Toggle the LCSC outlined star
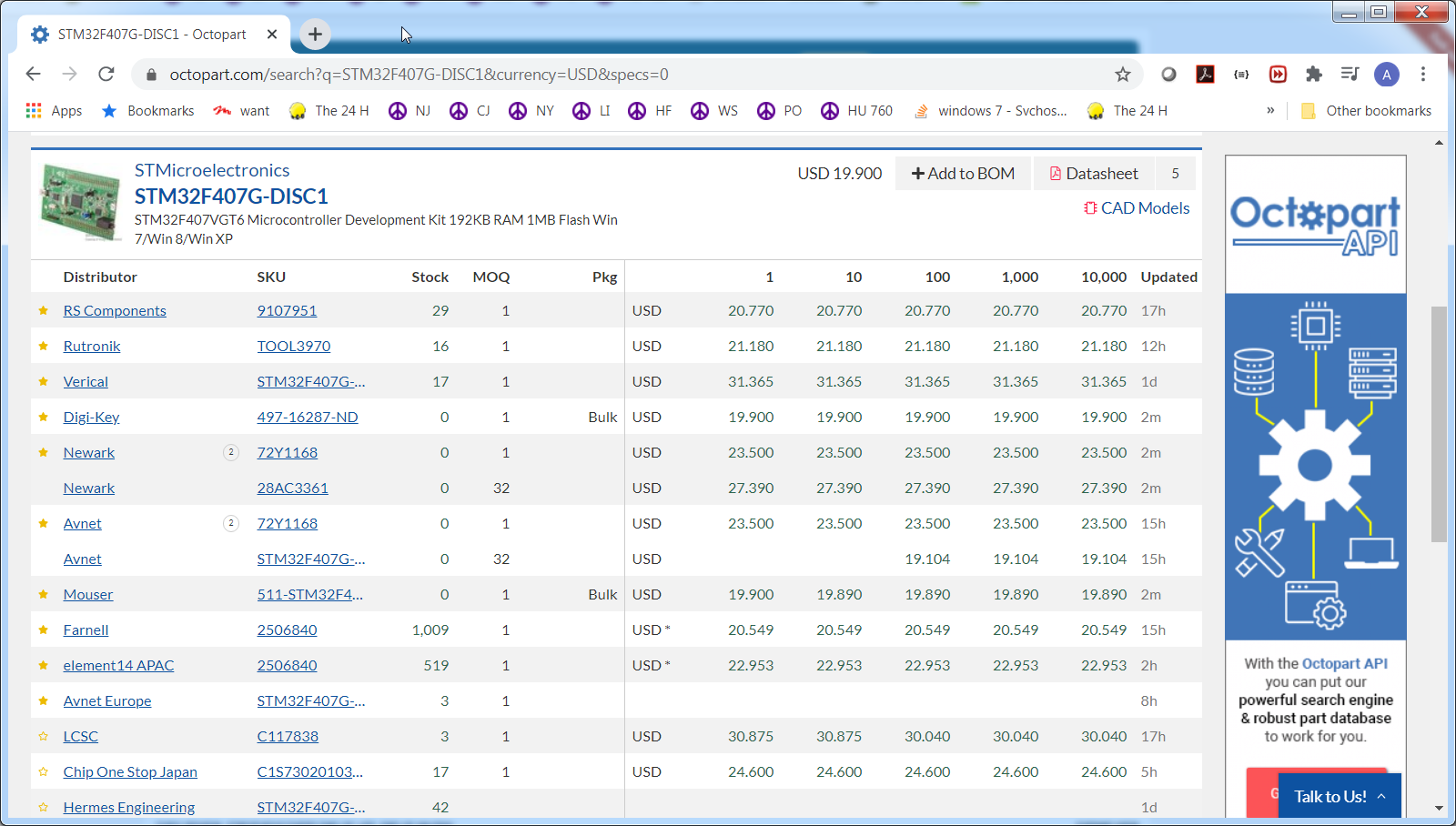 [43, 737]
